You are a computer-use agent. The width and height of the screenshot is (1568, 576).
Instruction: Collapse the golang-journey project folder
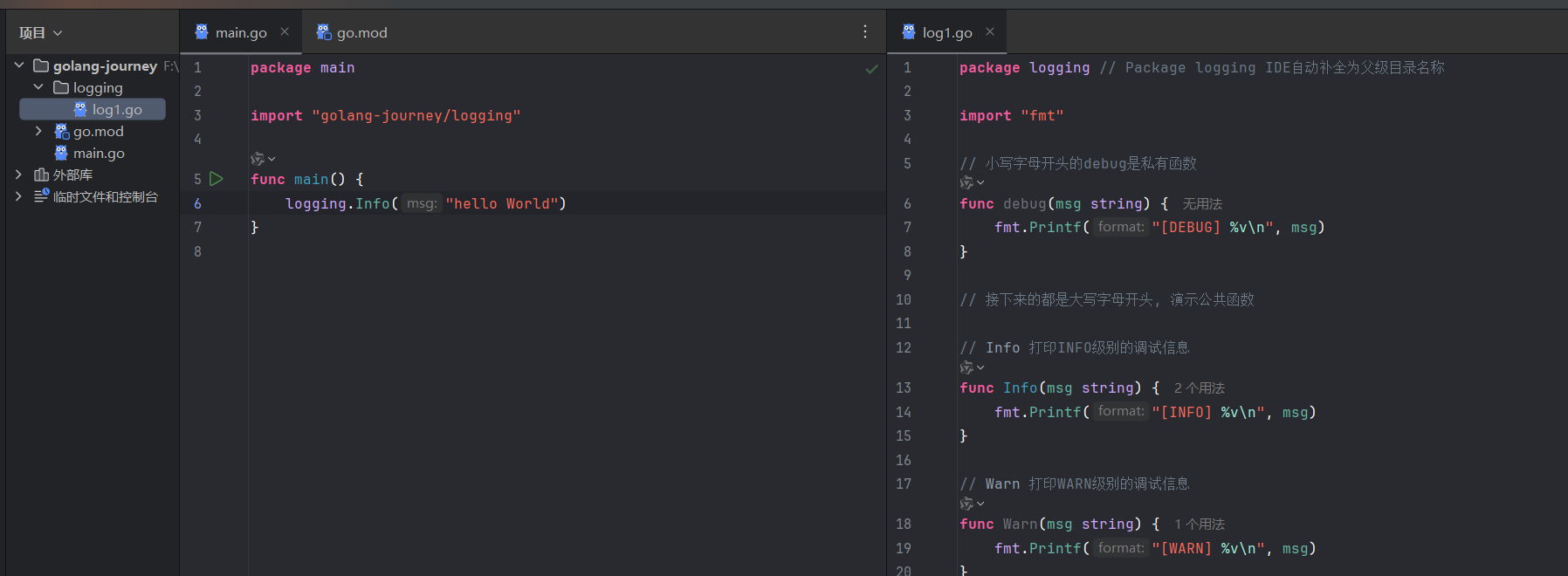click(19, 65)
